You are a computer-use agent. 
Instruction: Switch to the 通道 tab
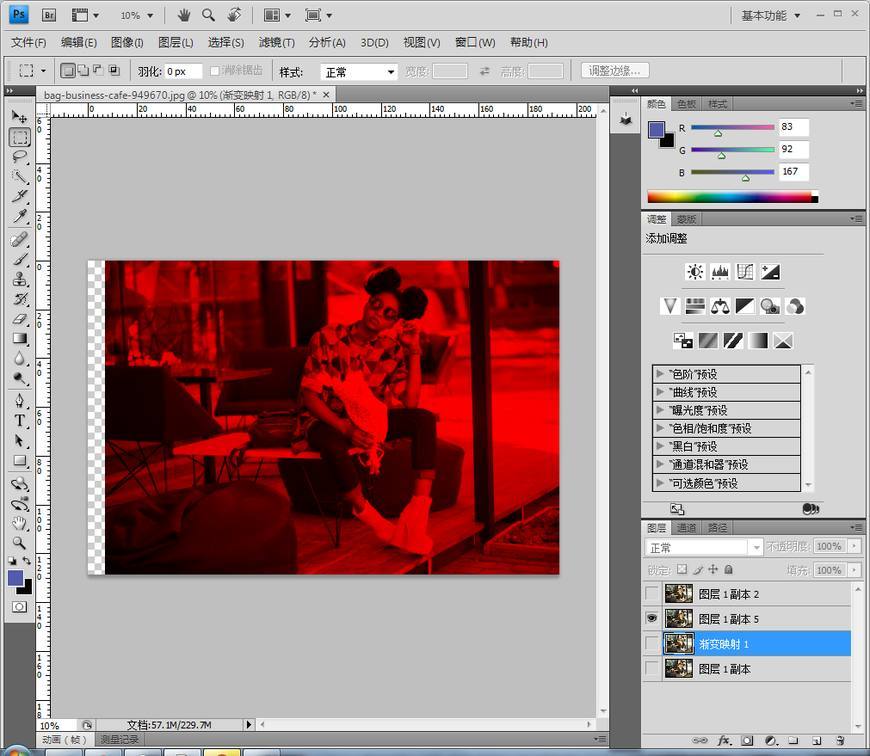pos(686,527)
